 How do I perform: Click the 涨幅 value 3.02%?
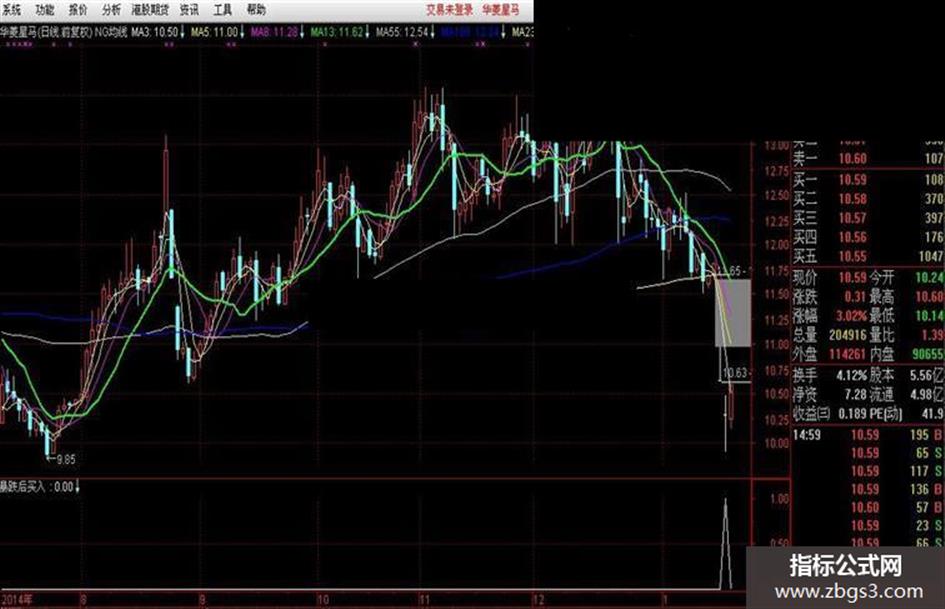(851, 315)
